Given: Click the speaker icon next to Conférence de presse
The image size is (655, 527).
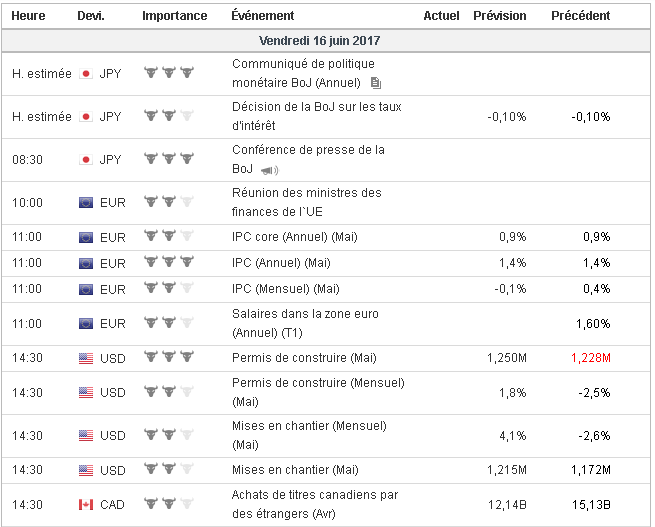Looking at the screenshot, I should [x=270, y=170].
